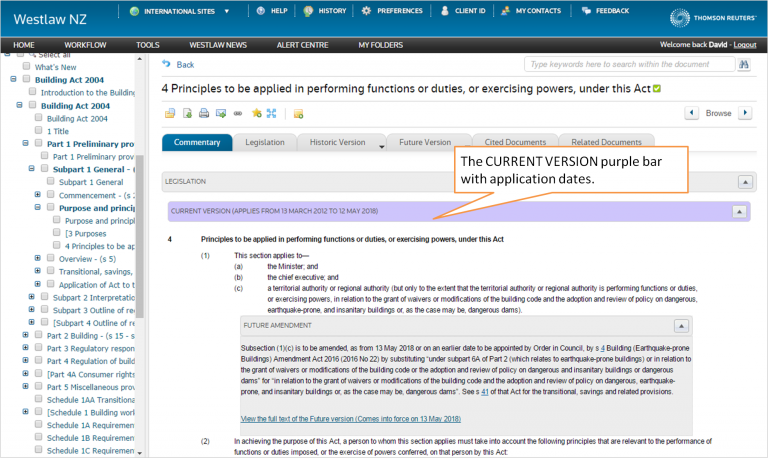Collapse the Current Version purple bar
Screen dimensions: 768x458
pos(739,212)
